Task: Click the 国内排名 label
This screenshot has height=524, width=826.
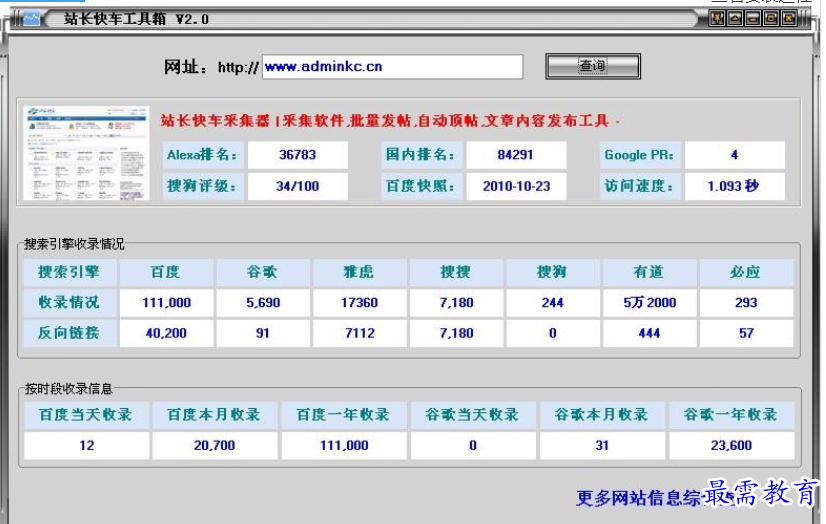Action: (421, 155)
